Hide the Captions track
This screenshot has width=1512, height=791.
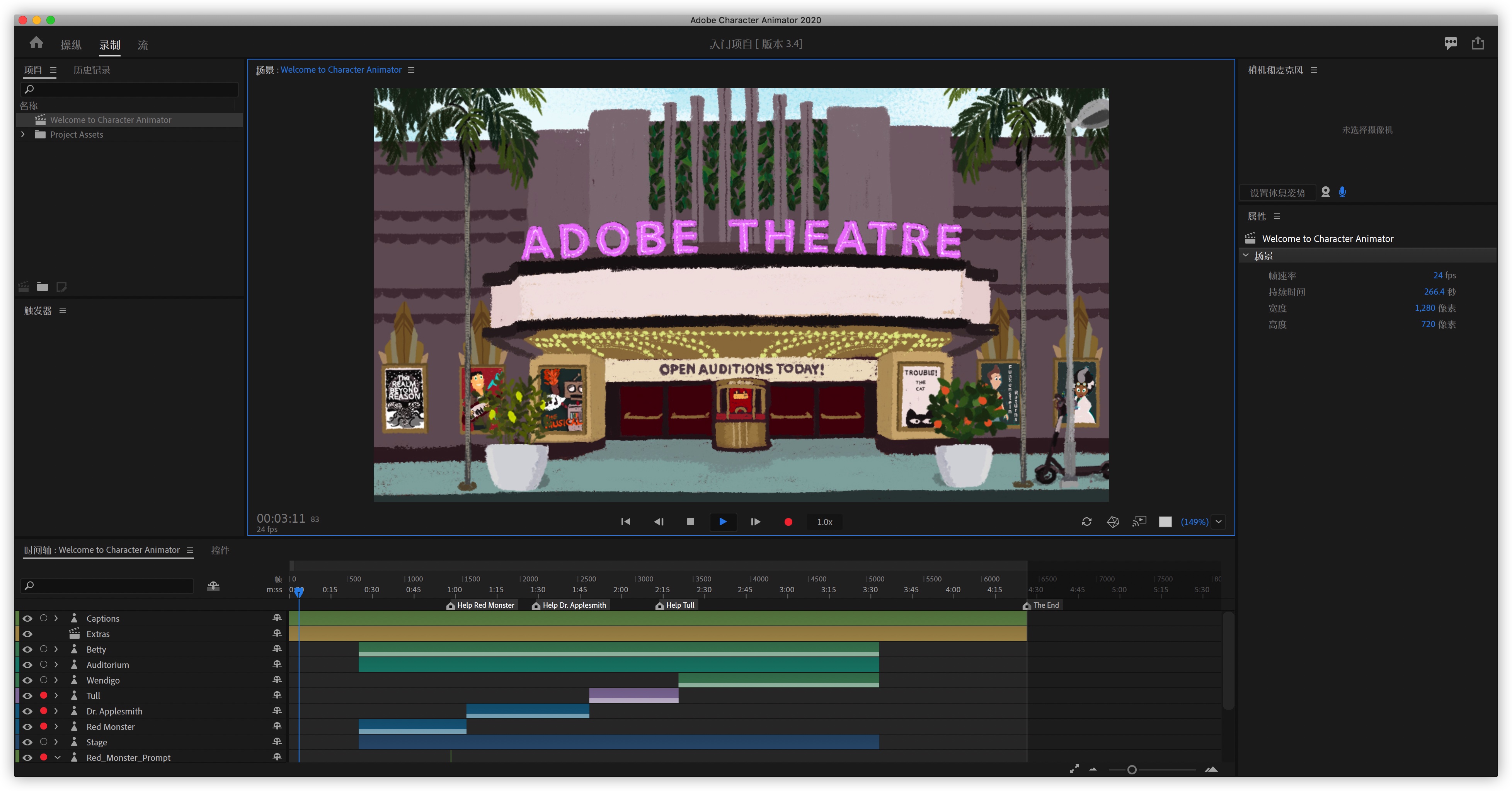click(x=27, y=618)
